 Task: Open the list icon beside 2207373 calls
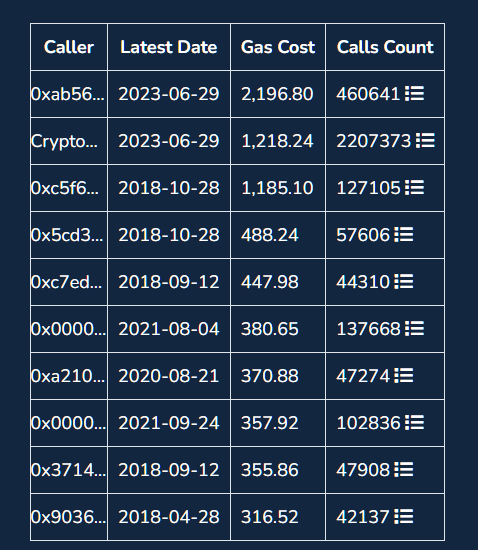click(x=425, y=141)
